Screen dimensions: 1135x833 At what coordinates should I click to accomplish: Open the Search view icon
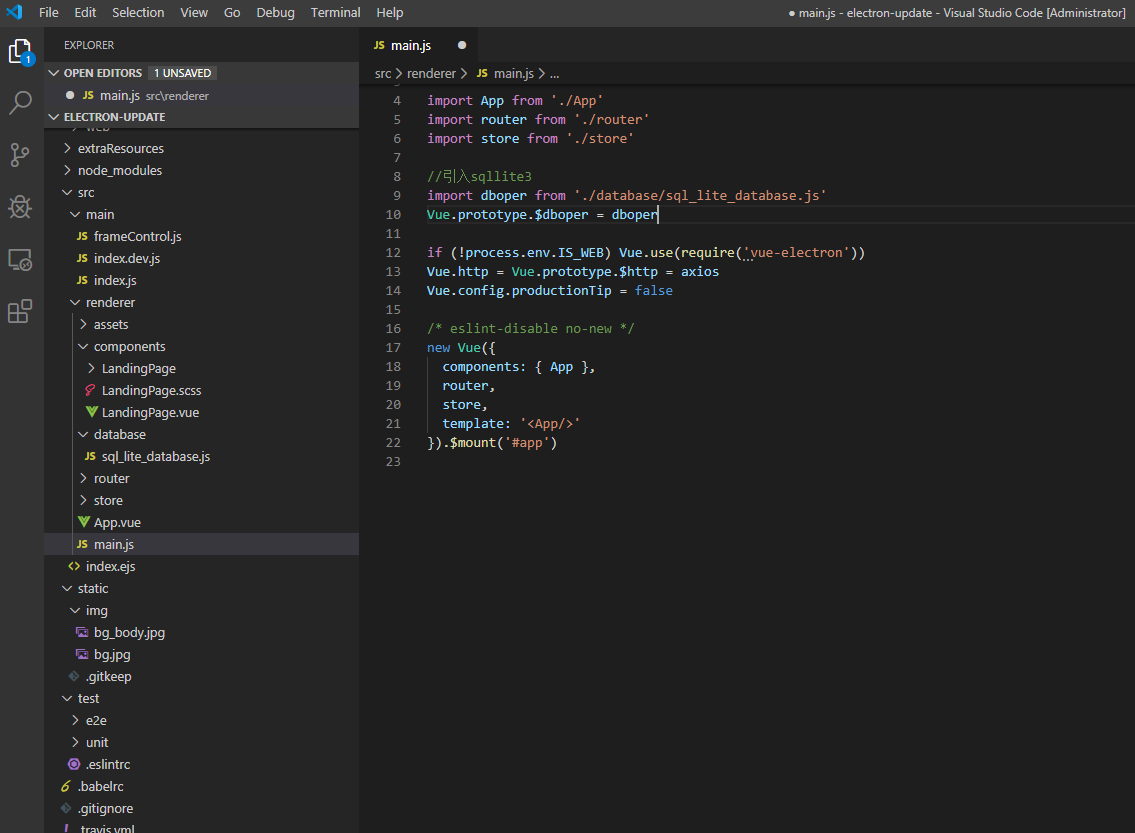[x=20, y=103]
